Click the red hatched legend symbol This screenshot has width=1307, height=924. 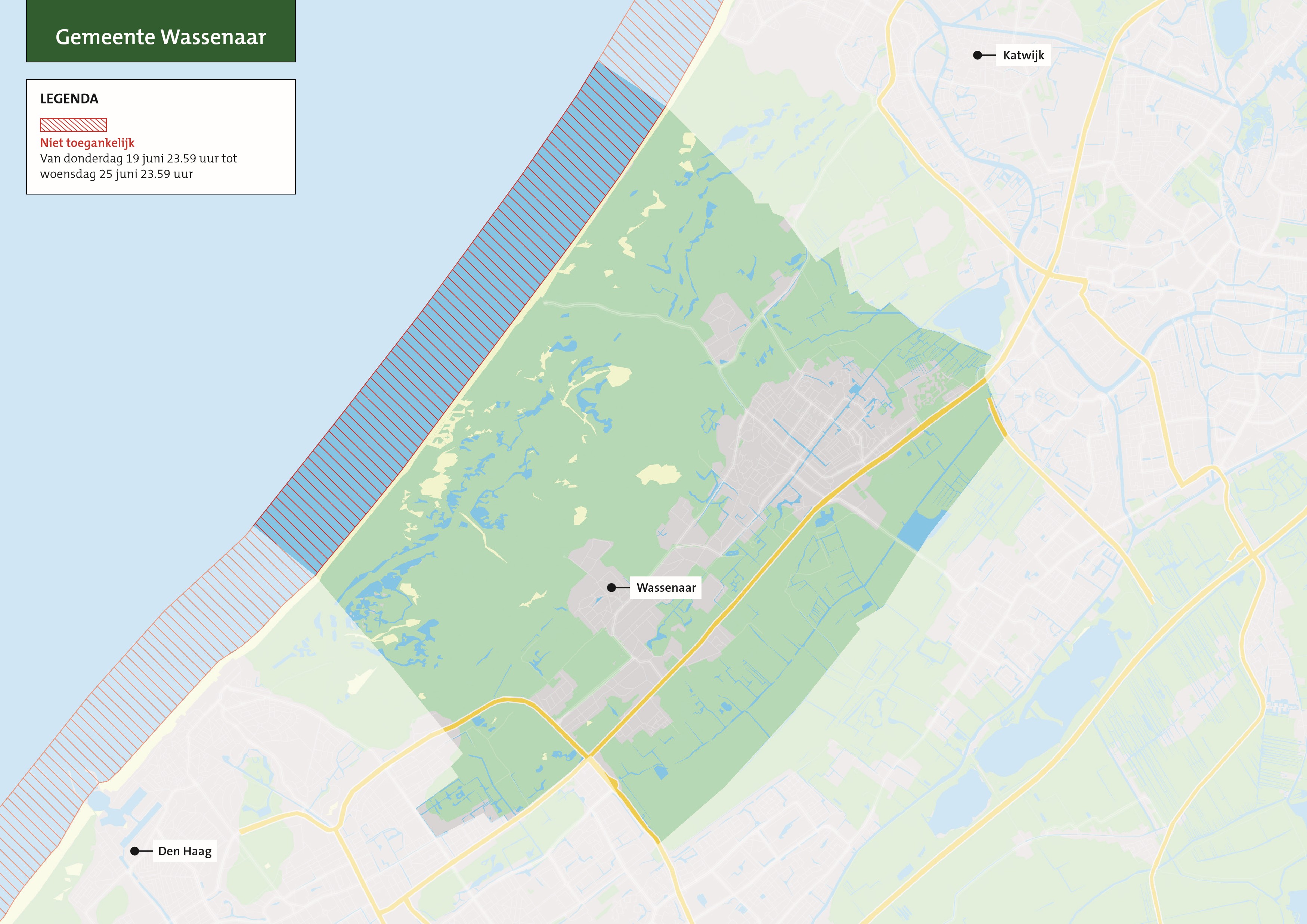74,125
